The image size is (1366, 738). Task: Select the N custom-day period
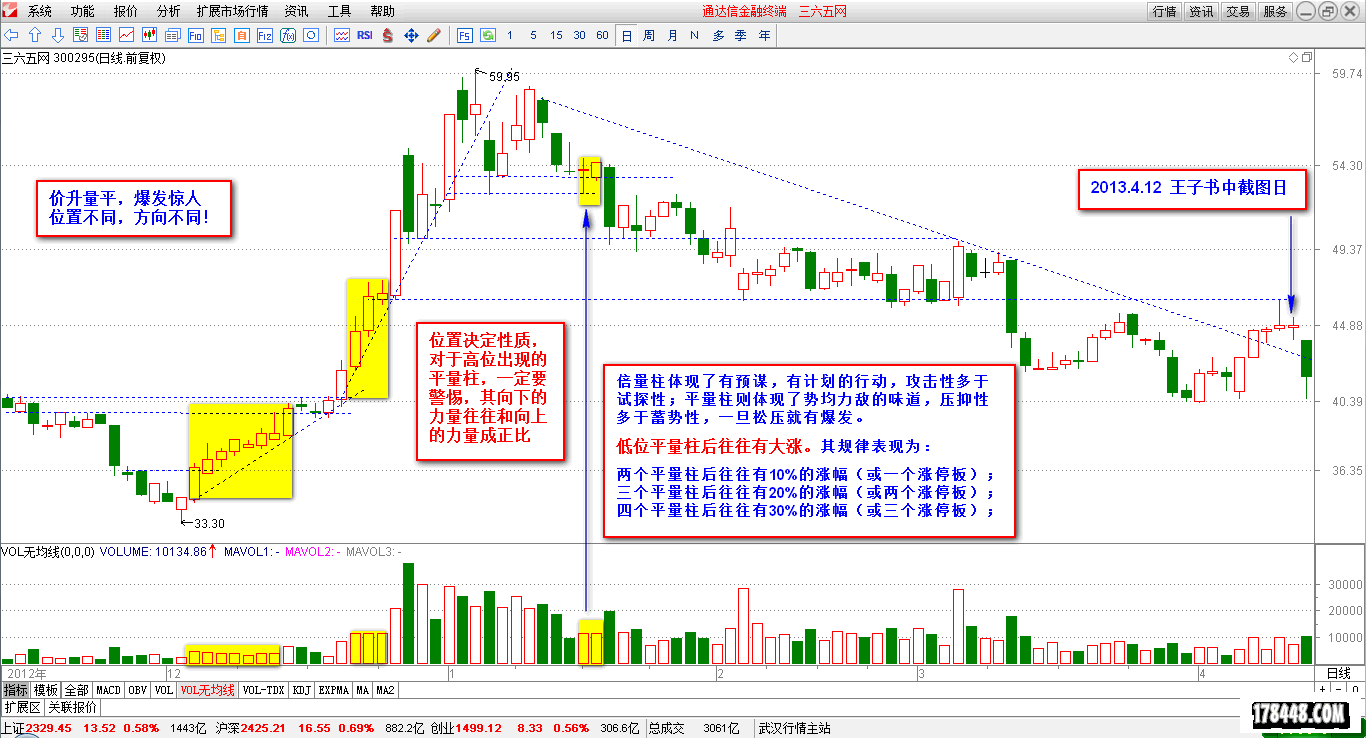(x=695, y=35)
